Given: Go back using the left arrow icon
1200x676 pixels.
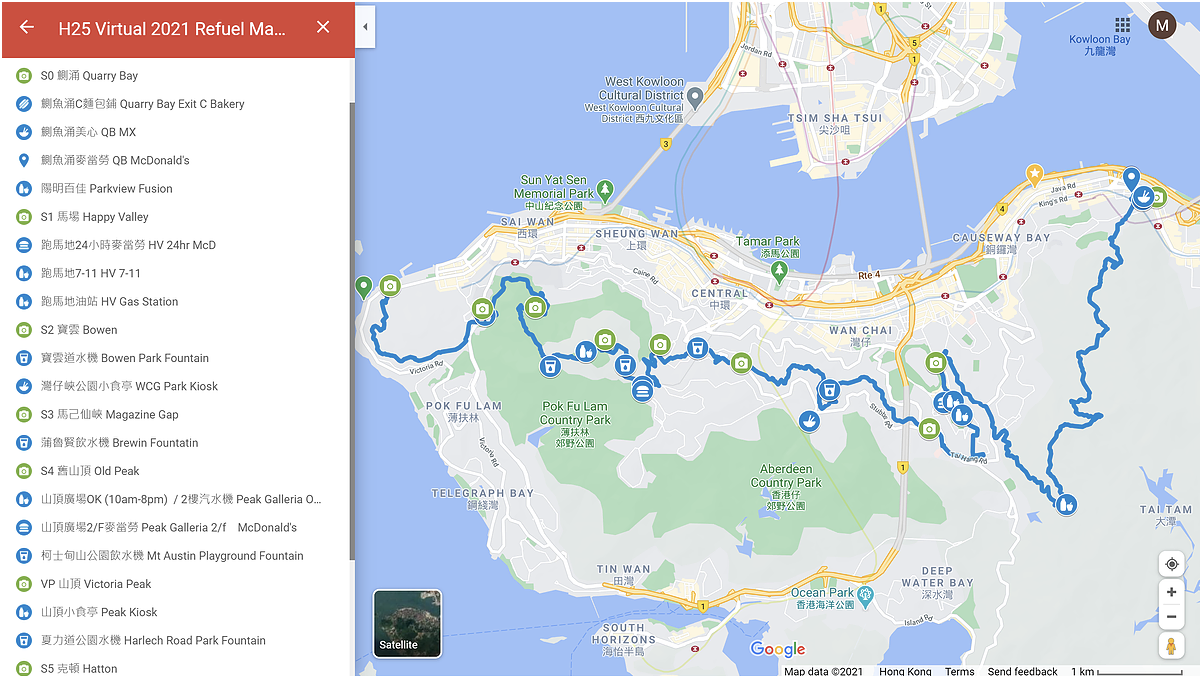Looking at the screenshot, I should [27, 28].
